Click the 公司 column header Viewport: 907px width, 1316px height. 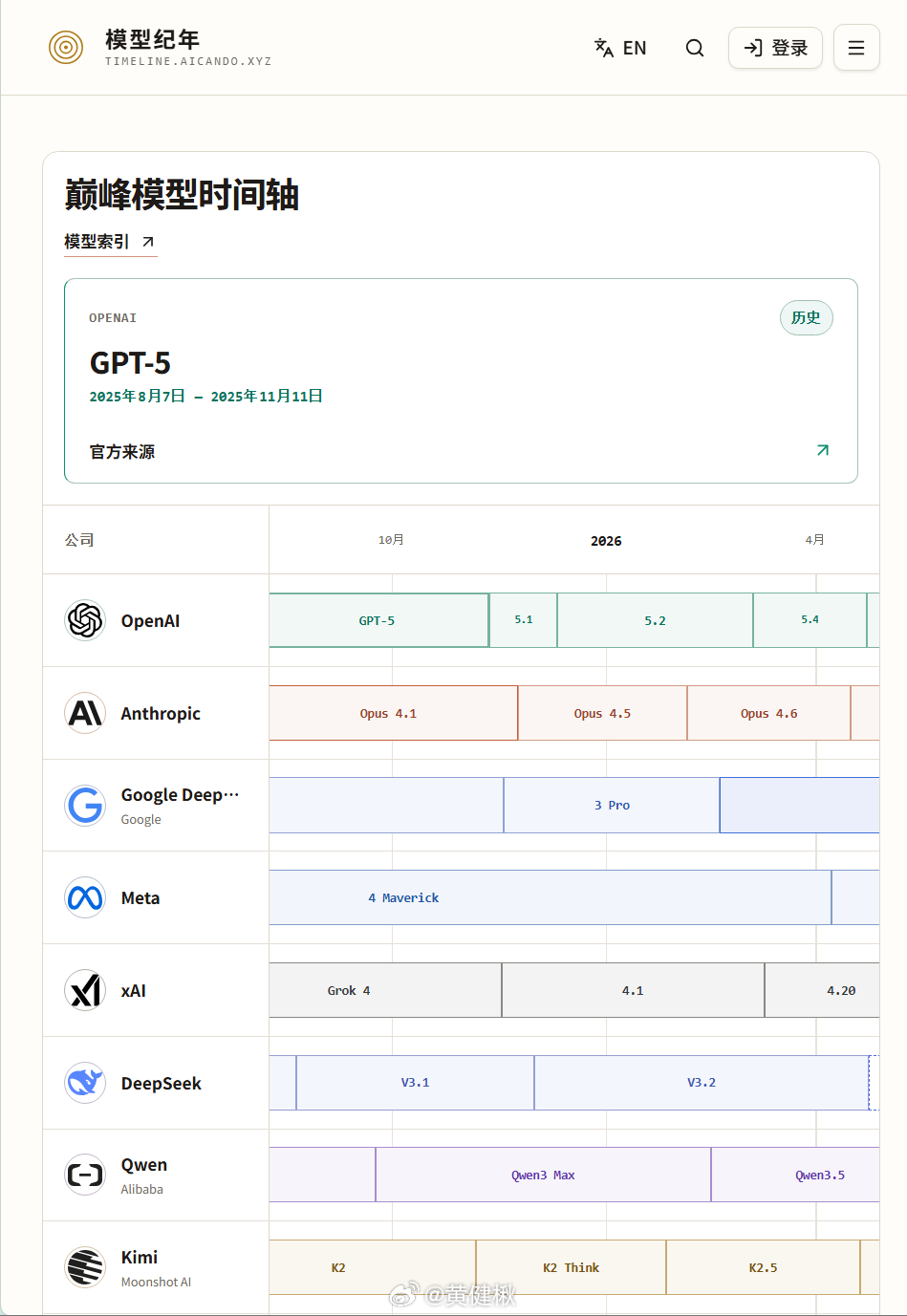coord(79,540)
